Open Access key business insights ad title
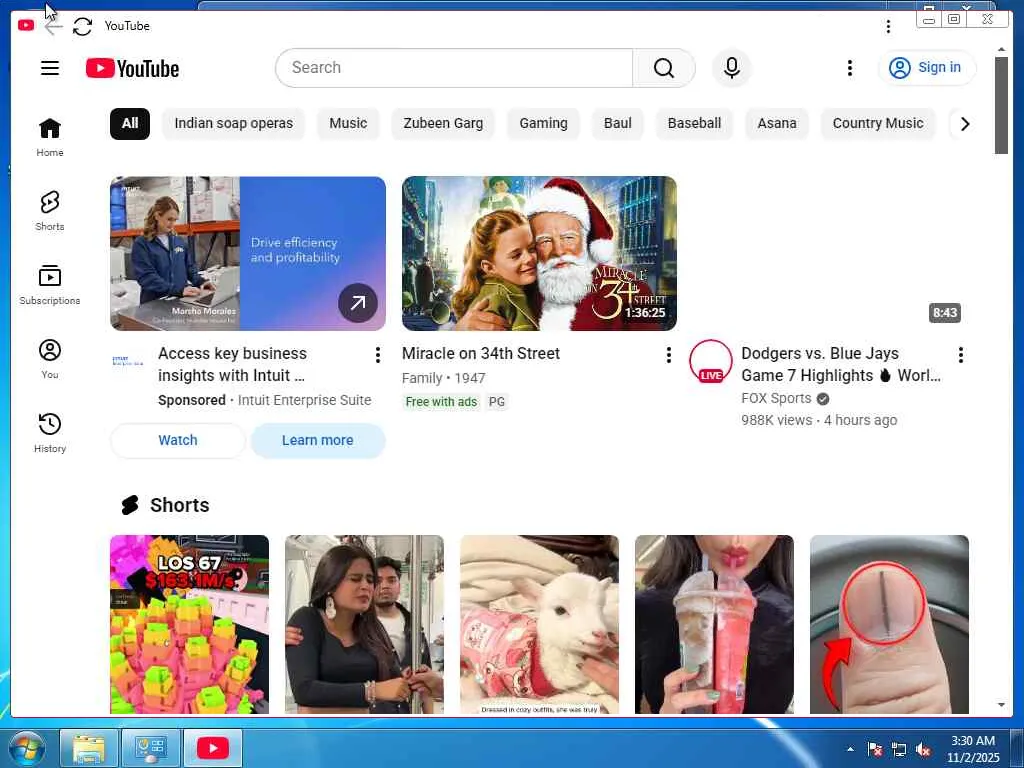 click(x=232, y=364)
